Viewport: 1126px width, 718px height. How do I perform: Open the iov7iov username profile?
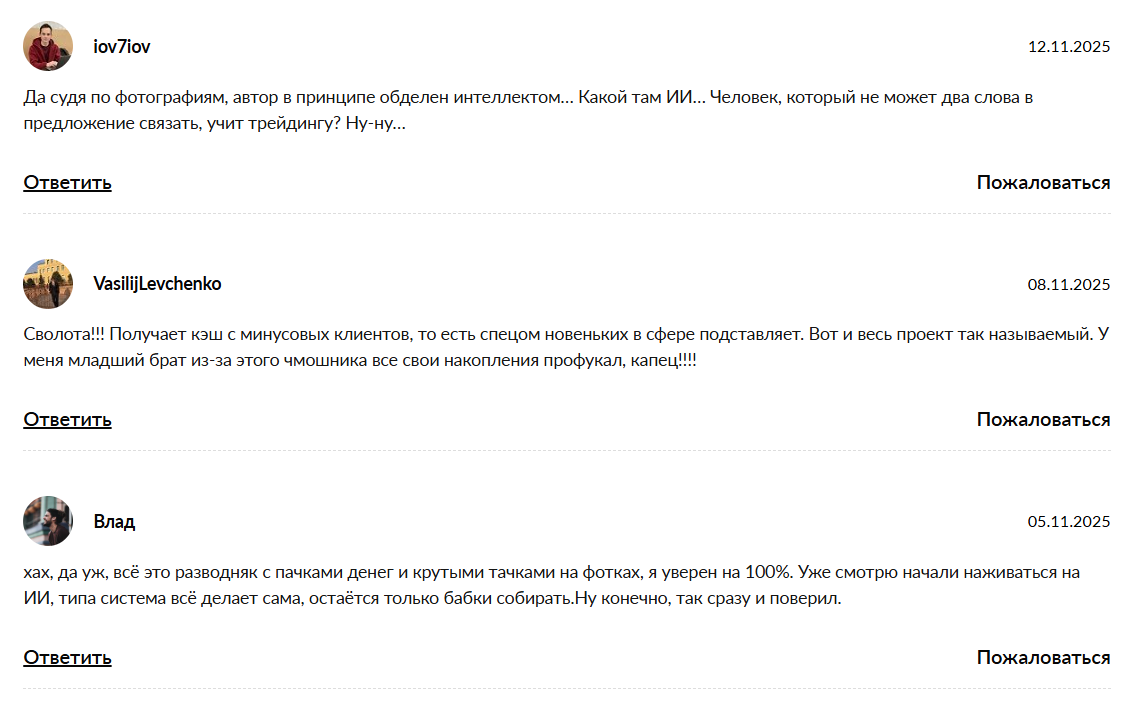coord(122,46)
